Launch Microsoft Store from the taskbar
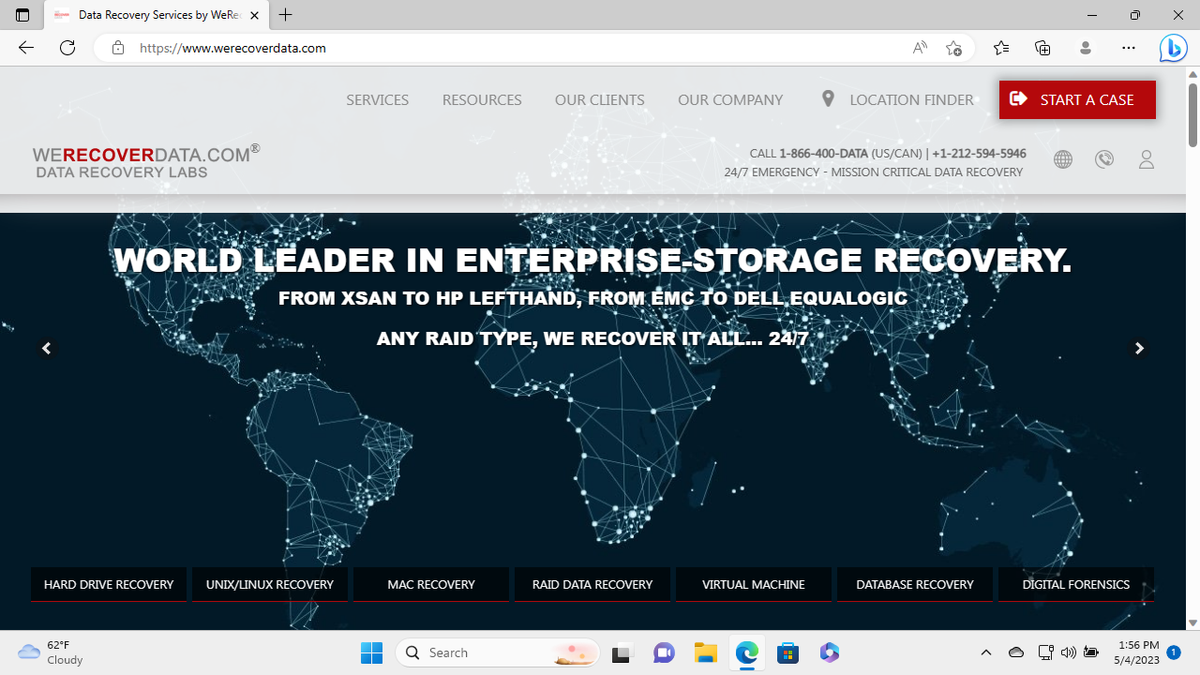The width and height of the screenshot is (1200, 675). tap(788, 652)
